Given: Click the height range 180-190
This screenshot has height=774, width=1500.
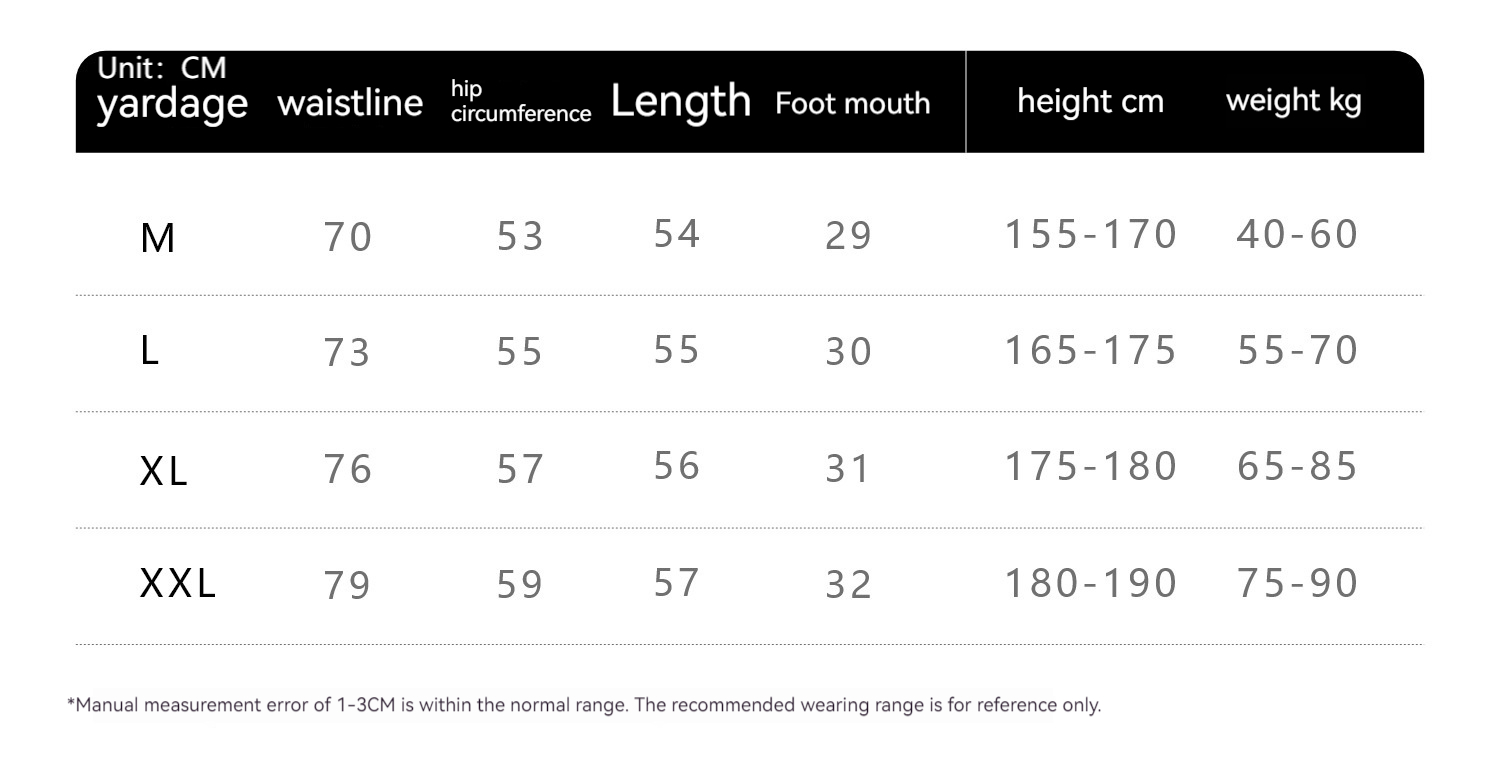Looking at the screenshot, I should [x=1091, y=584].
